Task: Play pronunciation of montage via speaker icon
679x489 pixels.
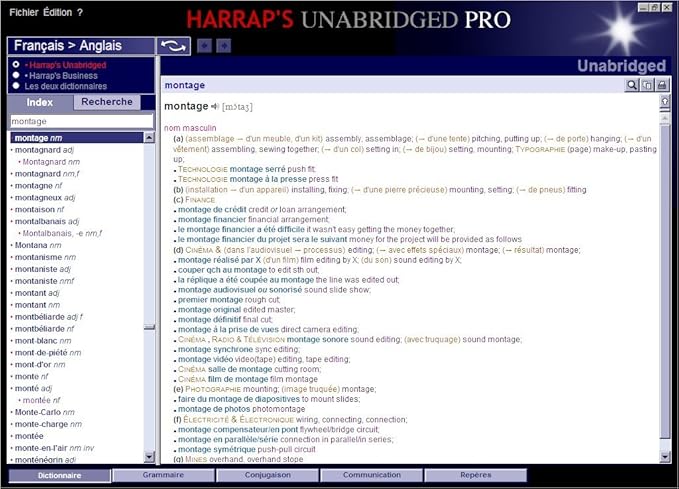Action: click(x=215, y=106)
